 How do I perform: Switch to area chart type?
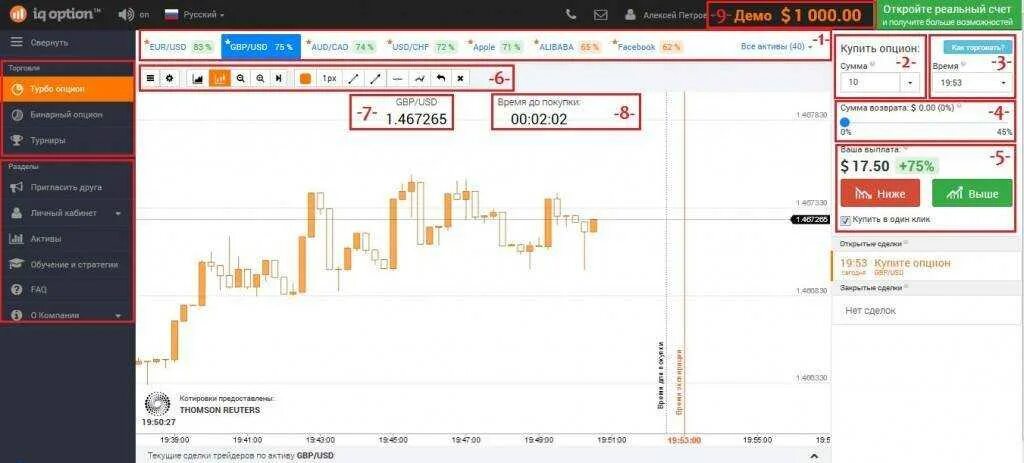[198, 78]
